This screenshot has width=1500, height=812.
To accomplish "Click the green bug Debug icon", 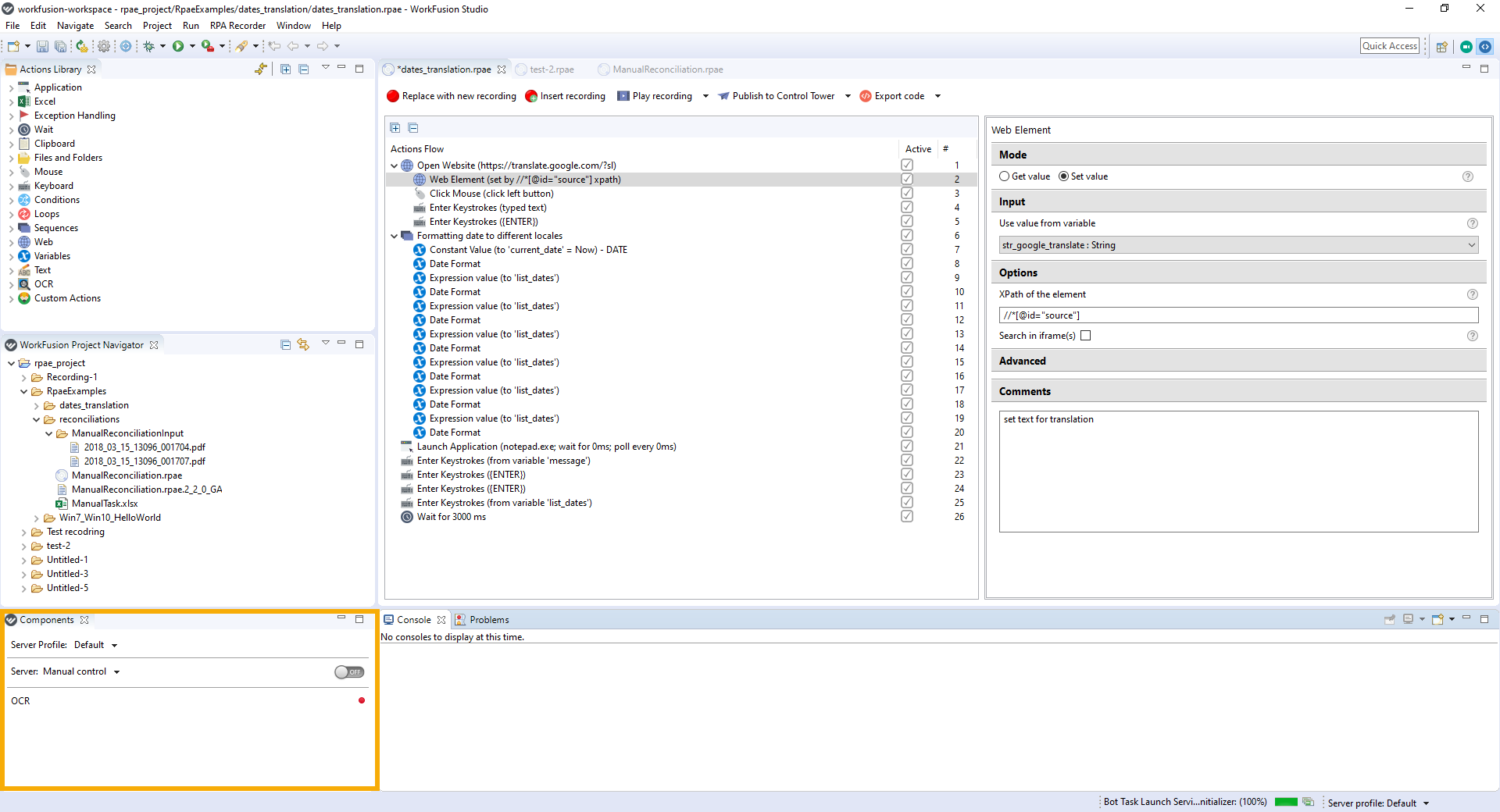I will (x=148, y=47).
